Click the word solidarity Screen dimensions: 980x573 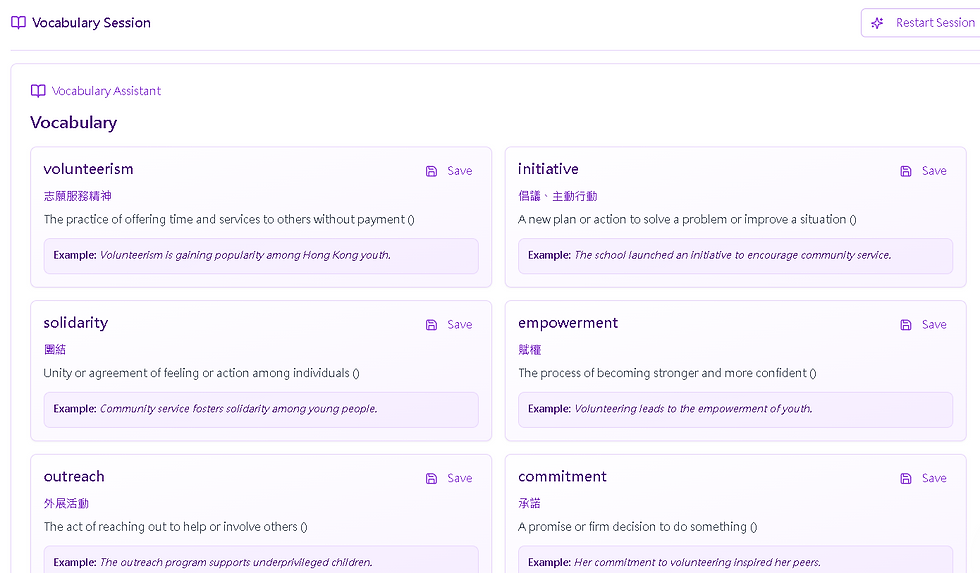(x=76, y=323)
